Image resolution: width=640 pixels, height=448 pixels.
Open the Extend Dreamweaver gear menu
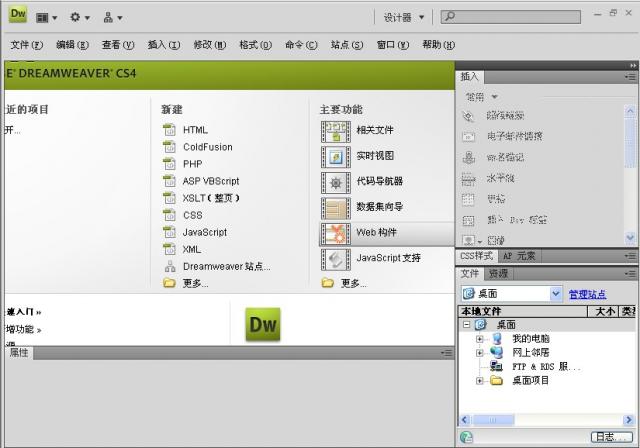click(80, 18)
